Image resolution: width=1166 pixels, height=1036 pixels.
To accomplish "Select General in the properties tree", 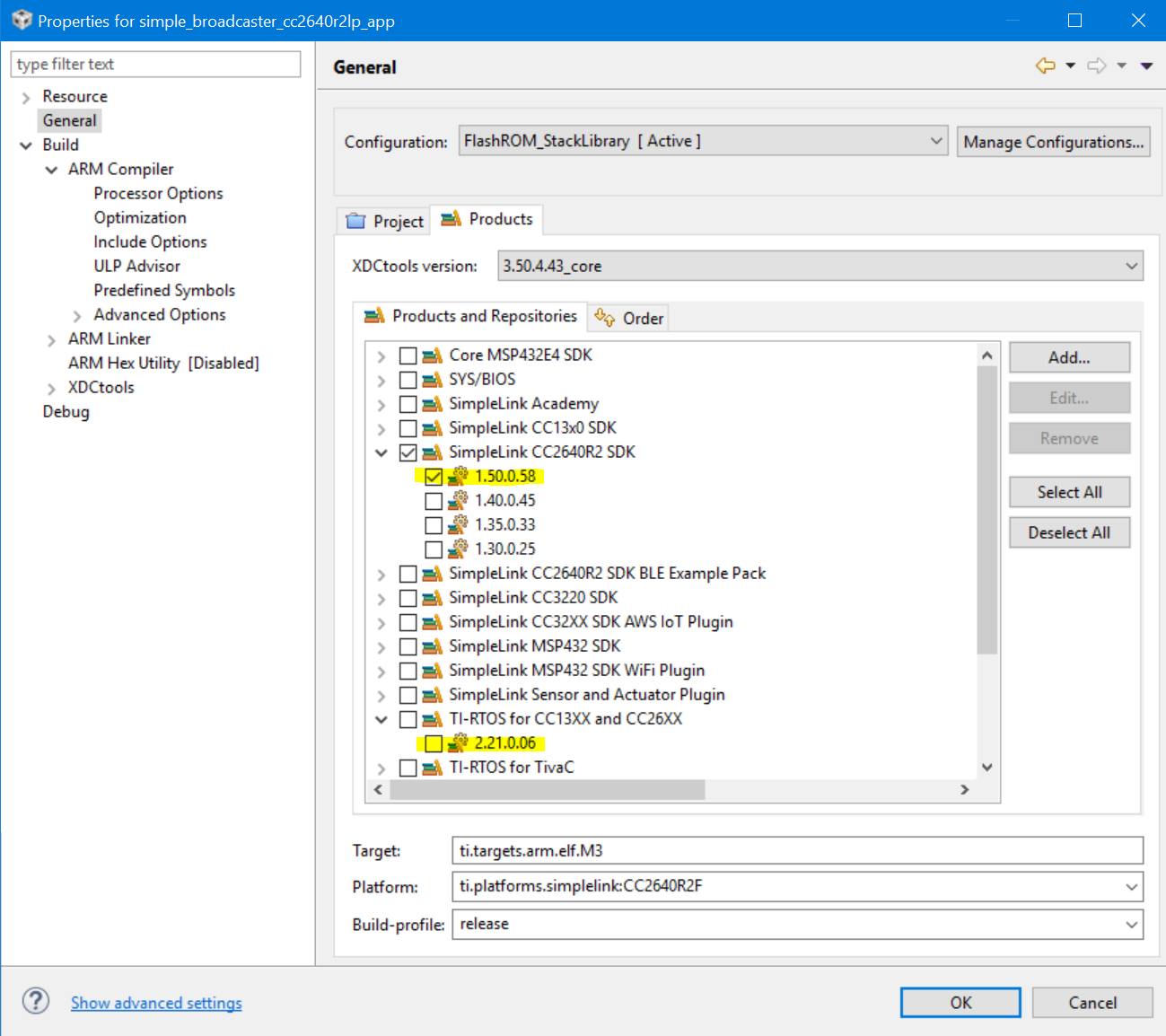I will coord(69,120).
